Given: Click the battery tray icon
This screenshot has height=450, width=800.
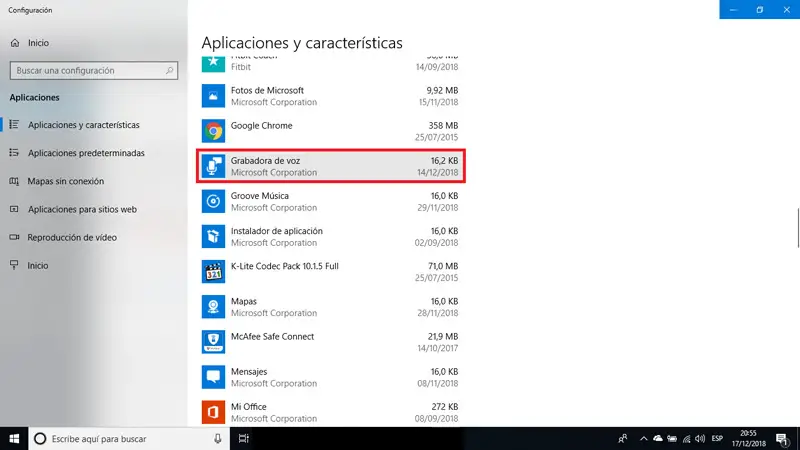Looking at the screenshot, I should click(672, 439).
